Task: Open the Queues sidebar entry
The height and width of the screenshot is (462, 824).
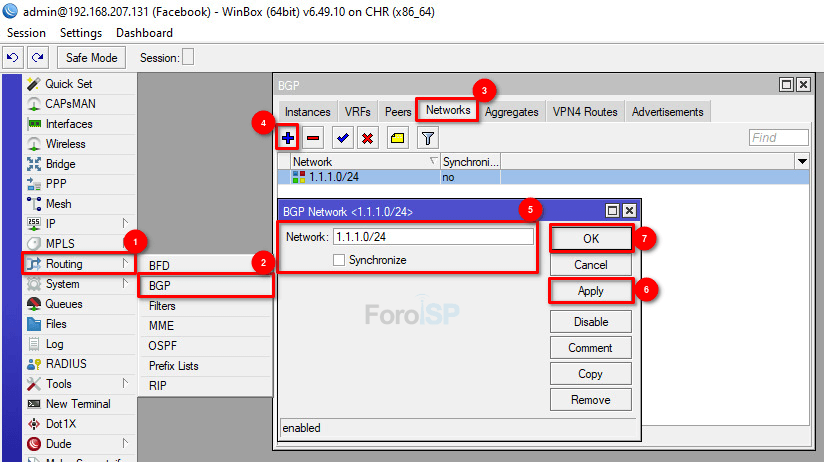Action: (x=64, y=304)
